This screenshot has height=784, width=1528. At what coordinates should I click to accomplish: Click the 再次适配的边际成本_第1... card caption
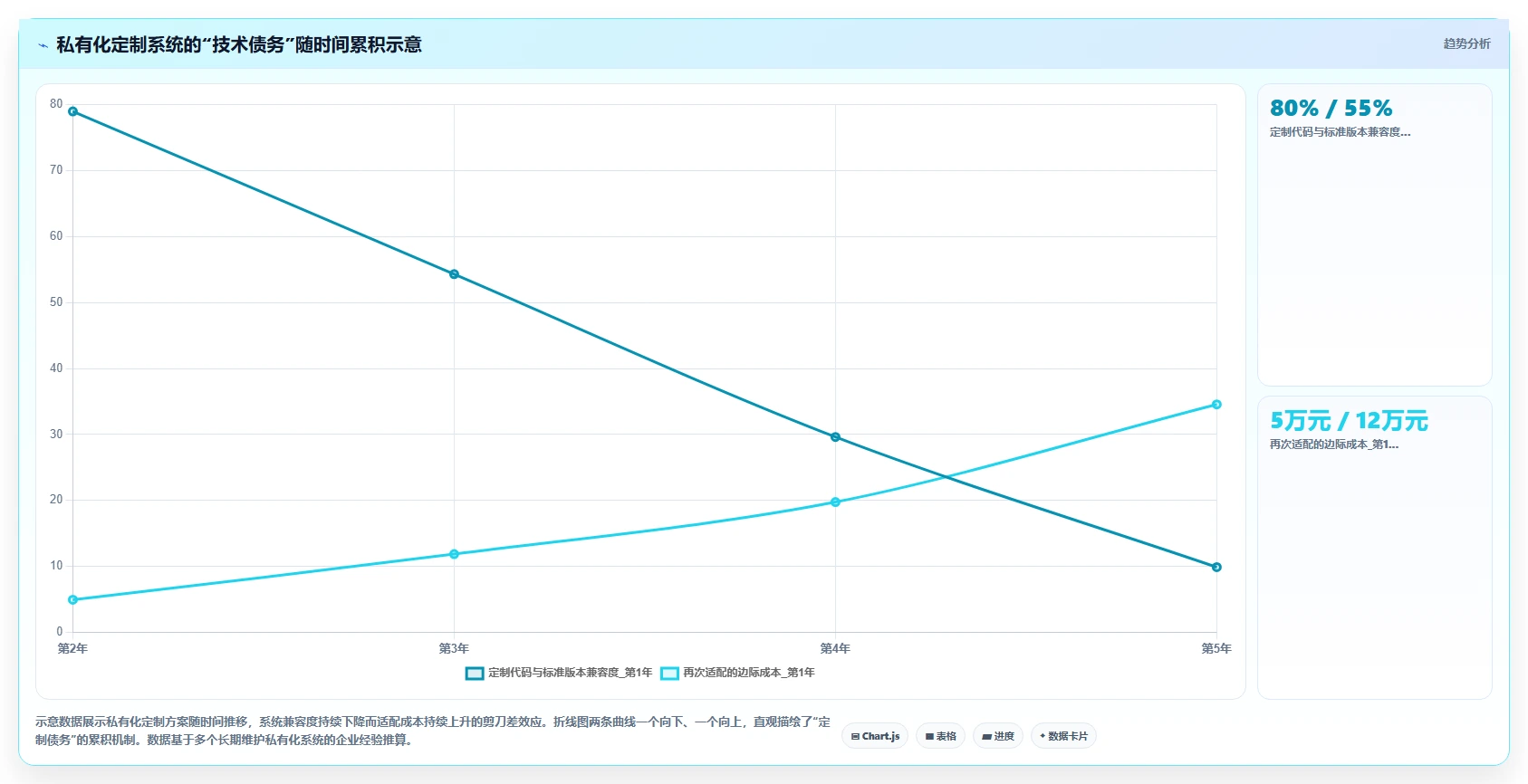pyautogui.click(x=1333, y=445)
